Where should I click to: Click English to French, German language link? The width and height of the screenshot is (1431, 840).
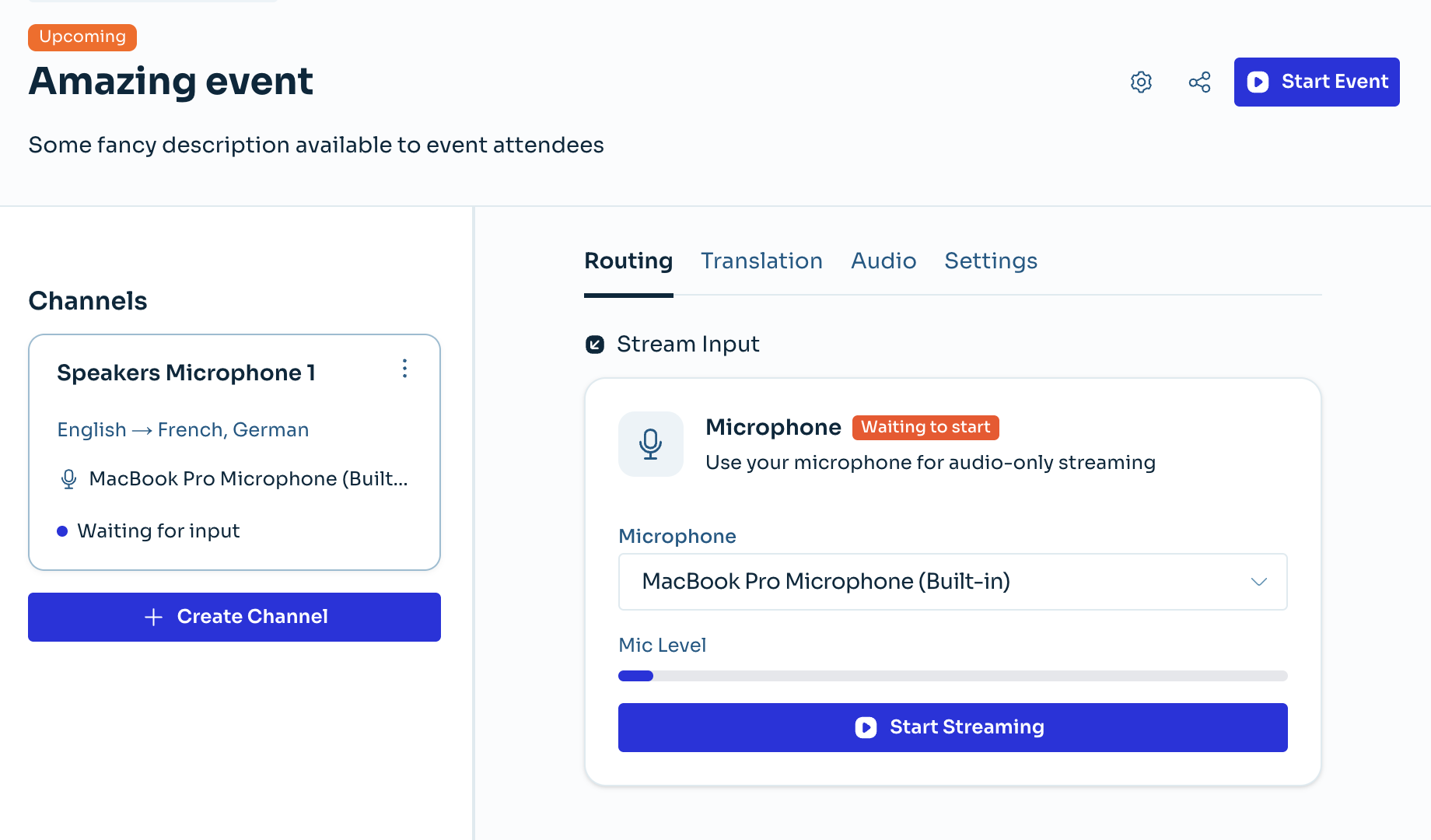pos(183,430)
